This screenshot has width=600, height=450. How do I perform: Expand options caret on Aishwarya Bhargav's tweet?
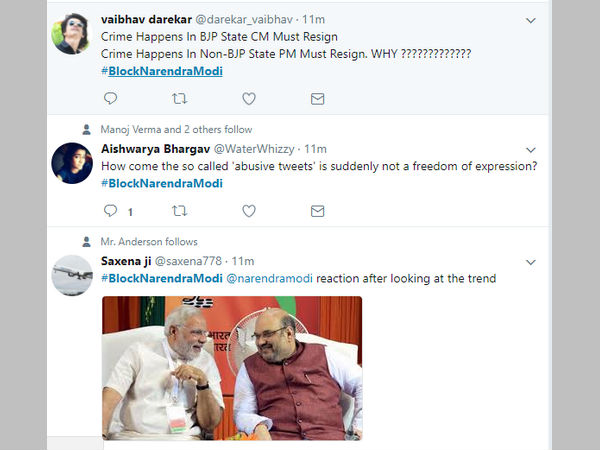[531, 148]
